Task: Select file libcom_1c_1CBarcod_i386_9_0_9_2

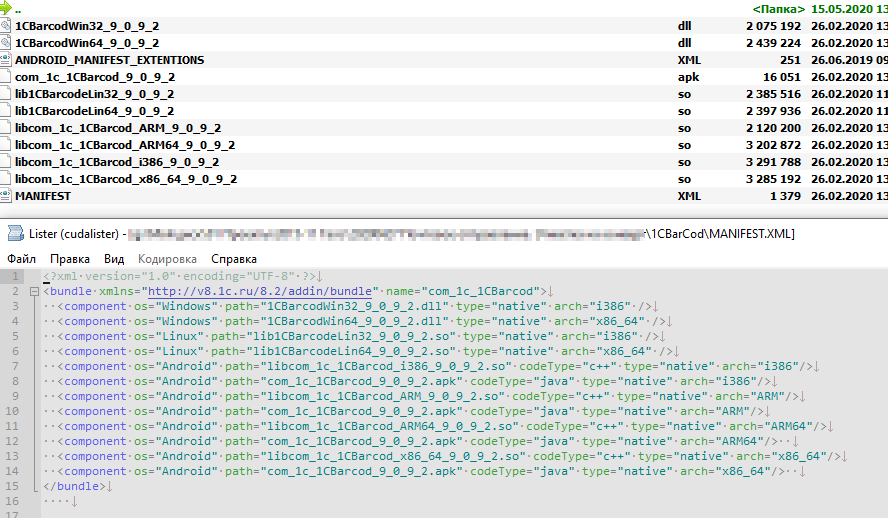Action: pos(117,162)
